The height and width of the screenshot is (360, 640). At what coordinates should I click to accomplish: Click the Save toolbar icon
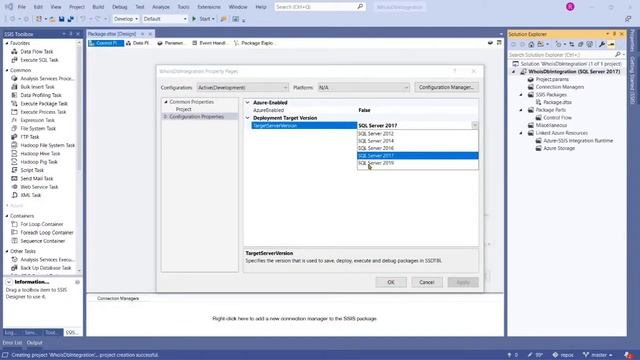(x=62, y=19)
